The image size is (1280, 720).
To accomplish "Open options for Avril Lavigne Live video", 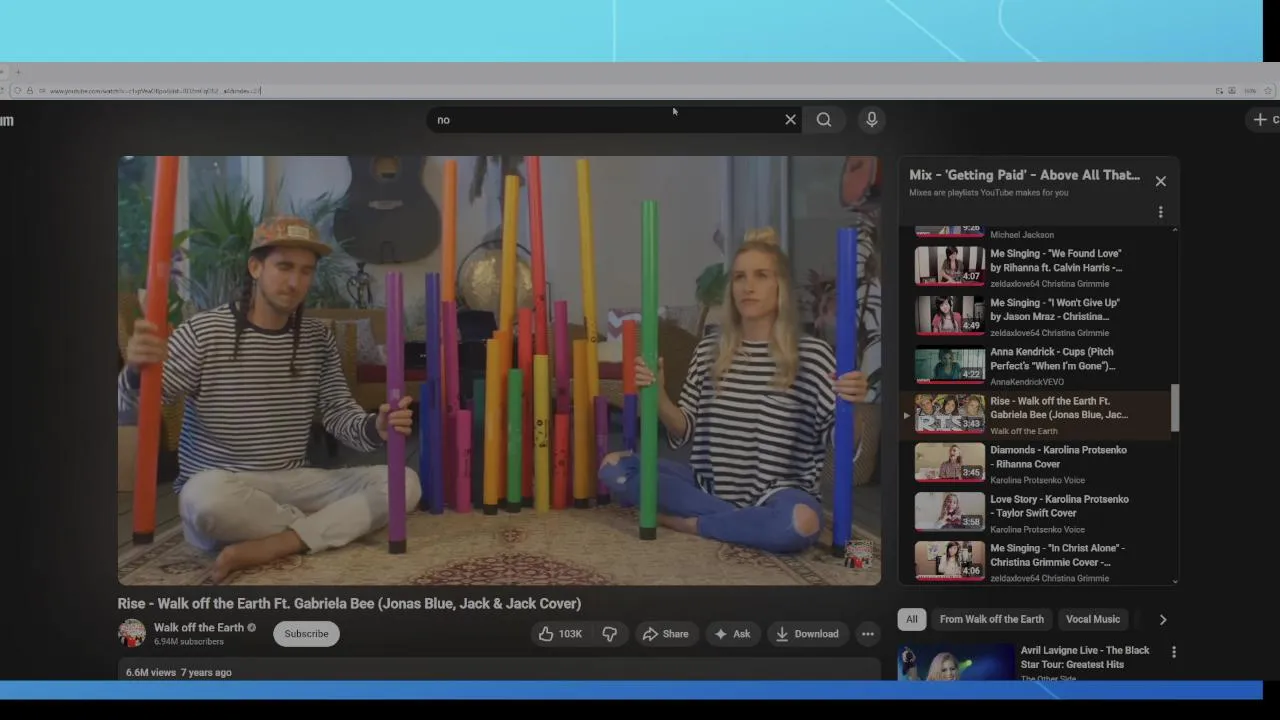I will click(x=1174, y=652).
